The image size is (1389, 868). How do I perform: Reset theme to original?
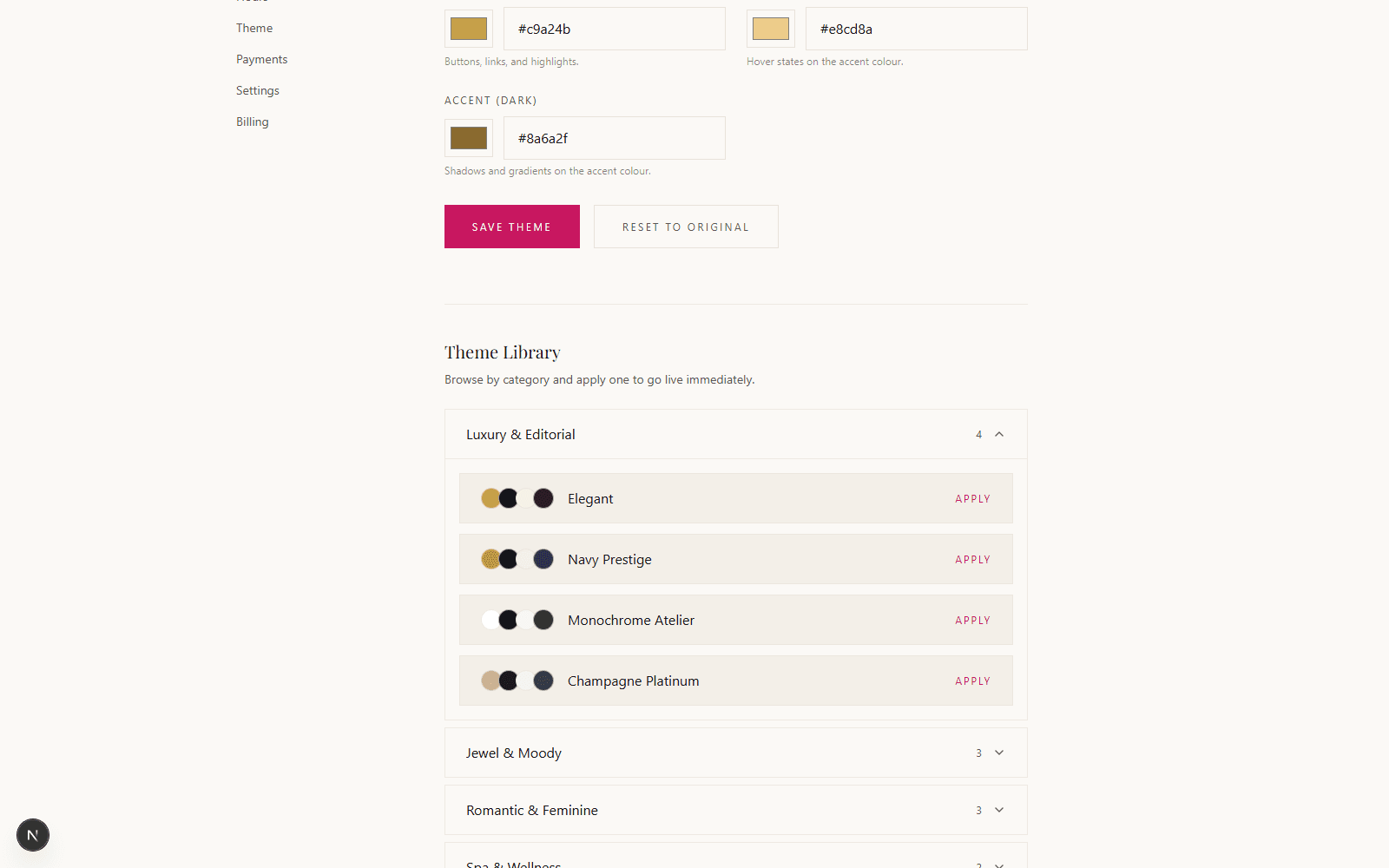pos(686,227)
